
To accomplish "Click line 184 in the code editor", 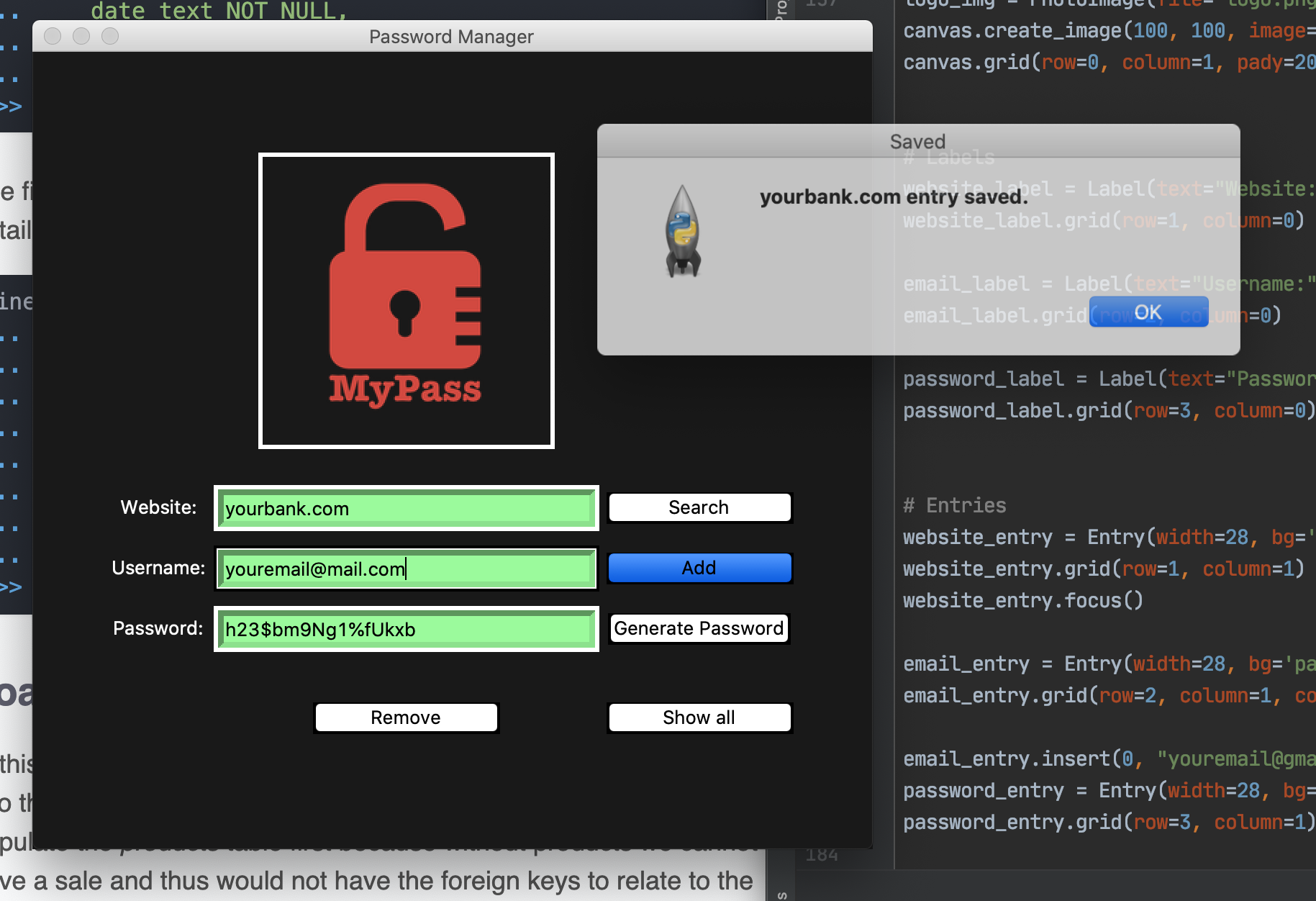I will pyautogui.click(x=822, y=854).
